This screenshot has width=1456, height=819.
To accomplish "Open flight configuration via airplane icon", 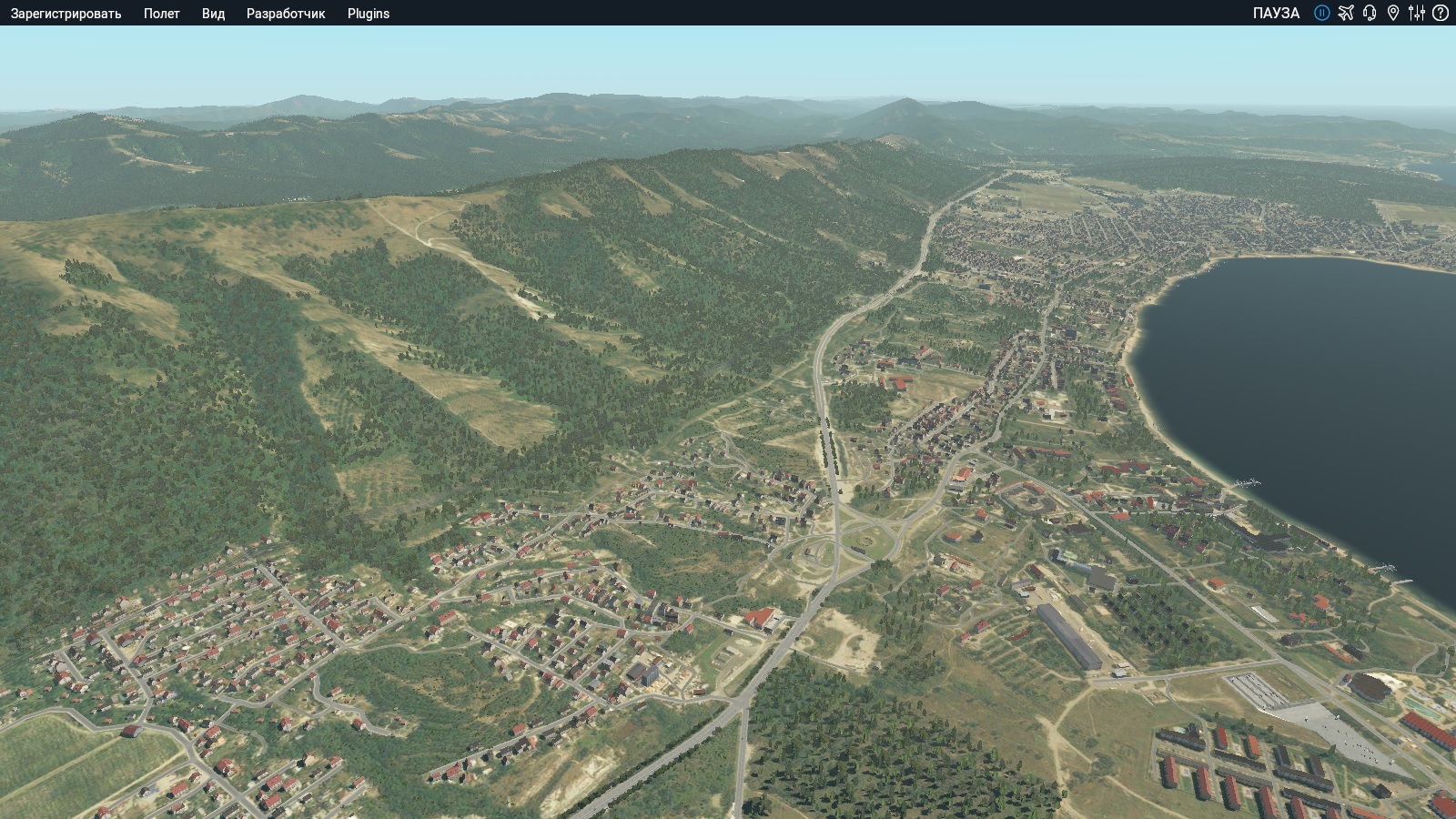I will point(1346,13).
